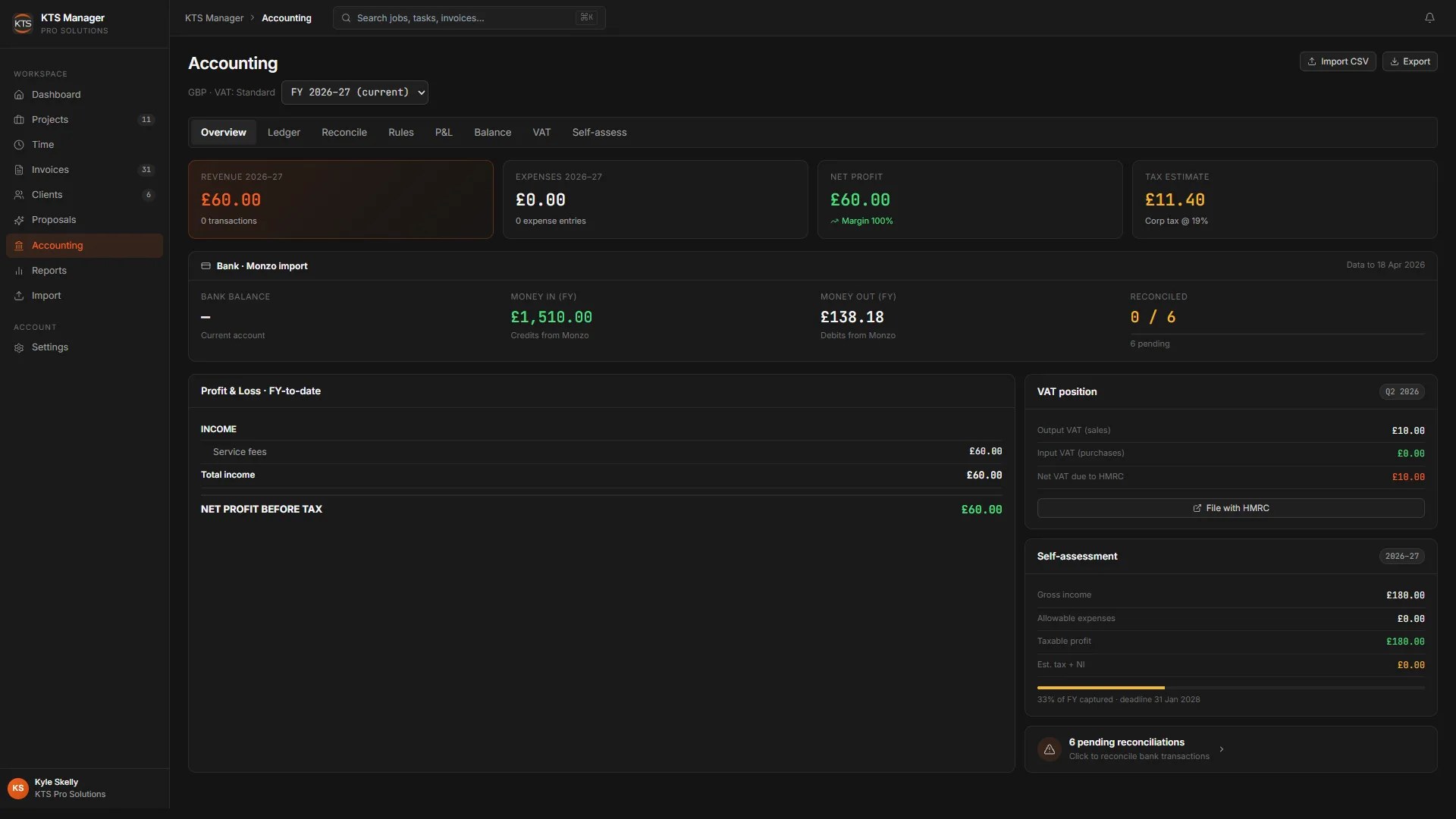Screen dimensions: 1456x819
Task: Click the Import CSV button
Action: tap(1338, 61)
